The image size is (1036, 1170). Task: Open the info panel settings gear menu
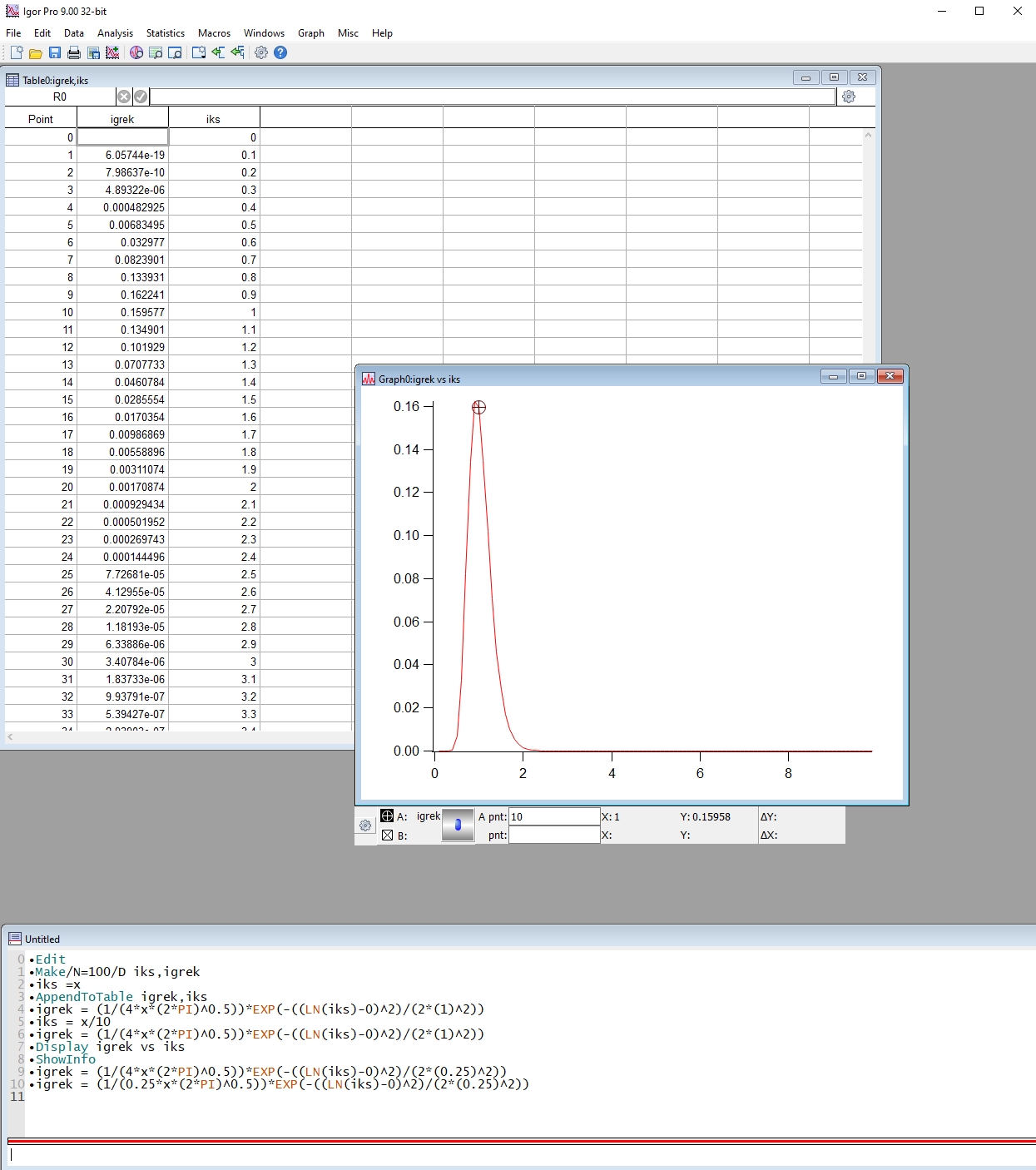tap(364, 825)
